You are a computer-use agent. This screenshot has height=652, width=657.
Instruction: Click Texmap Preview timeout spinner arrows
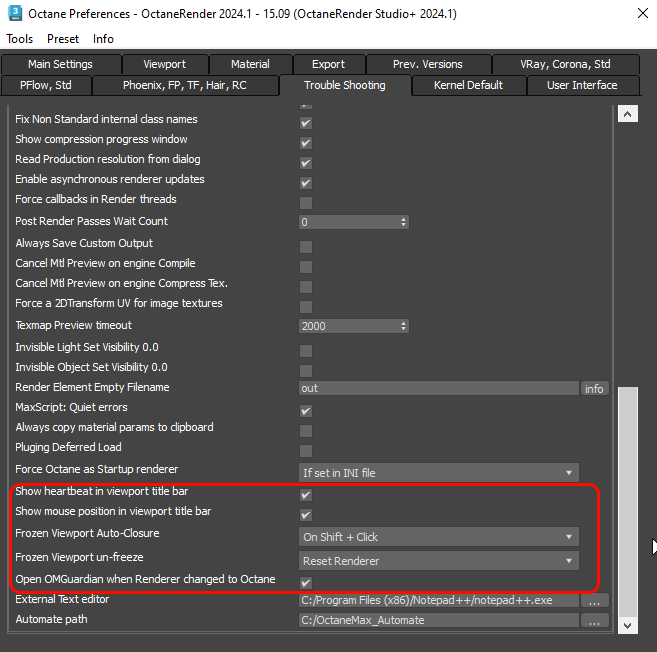coord(404,326)
